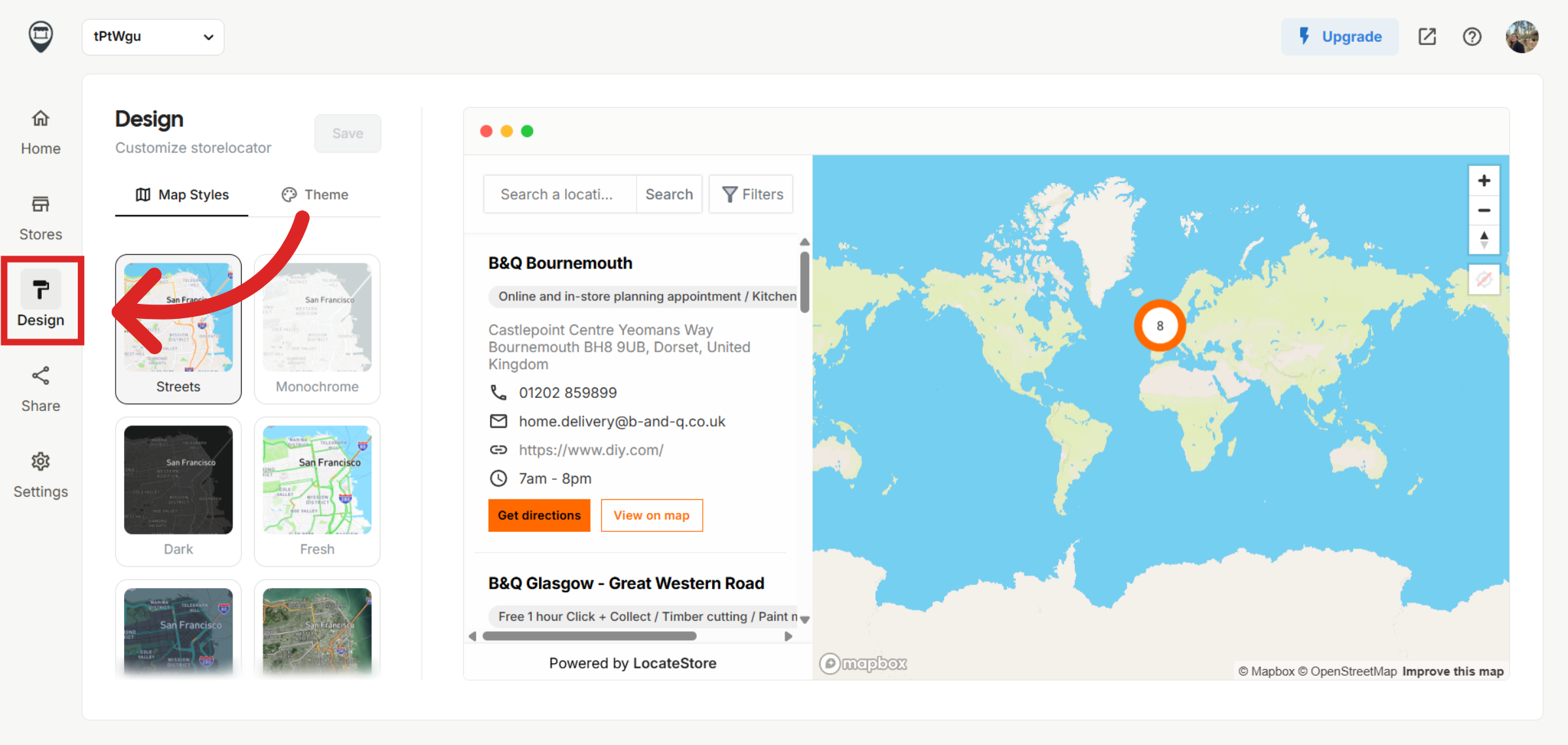Switch to the Theme tab
Image resolution: width=1568 pixels, height=745 pixels.
(315, 195)
